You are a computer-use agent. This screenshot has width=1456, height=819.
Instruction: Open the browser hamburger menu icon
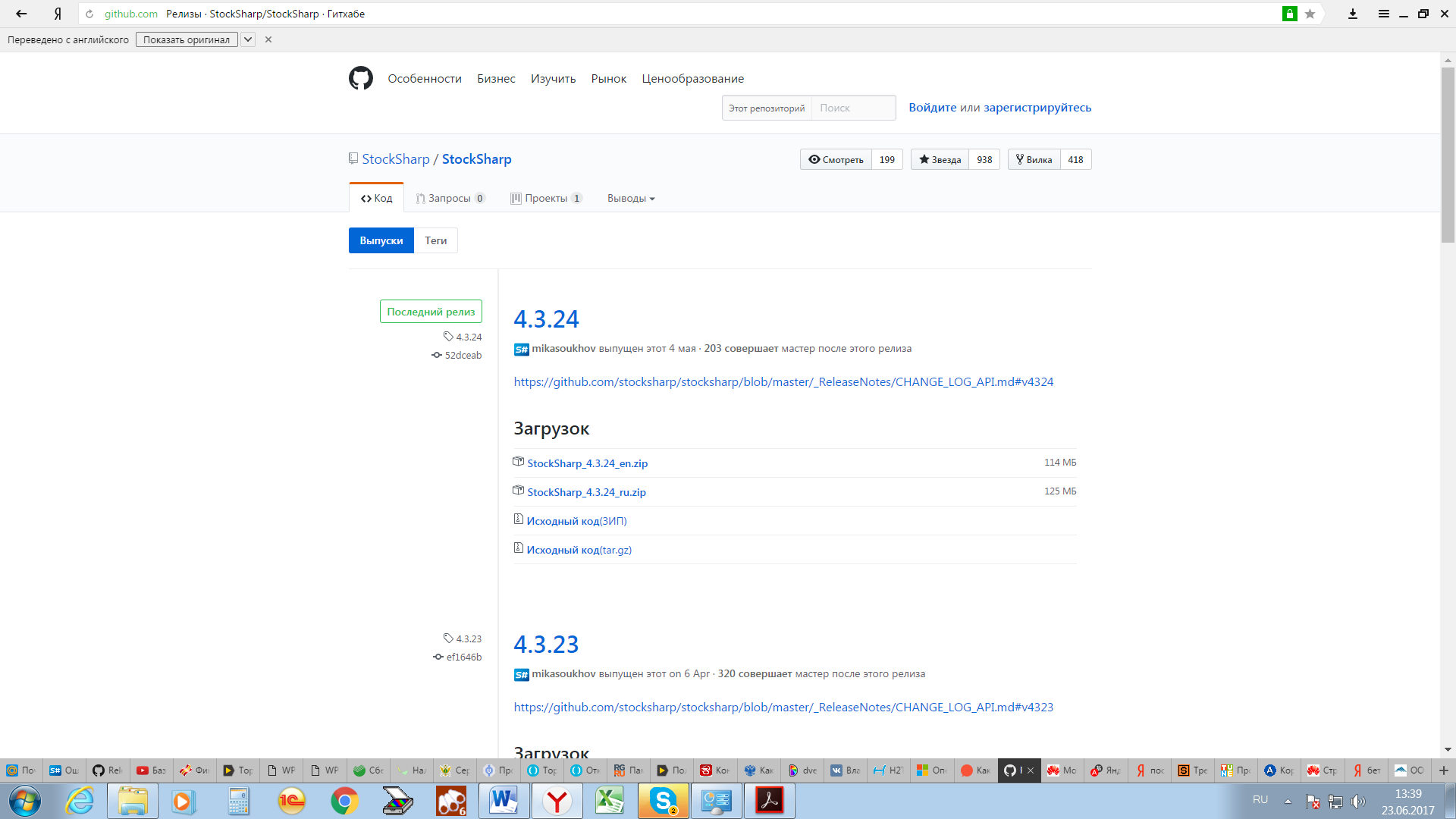coord(1383,14)
